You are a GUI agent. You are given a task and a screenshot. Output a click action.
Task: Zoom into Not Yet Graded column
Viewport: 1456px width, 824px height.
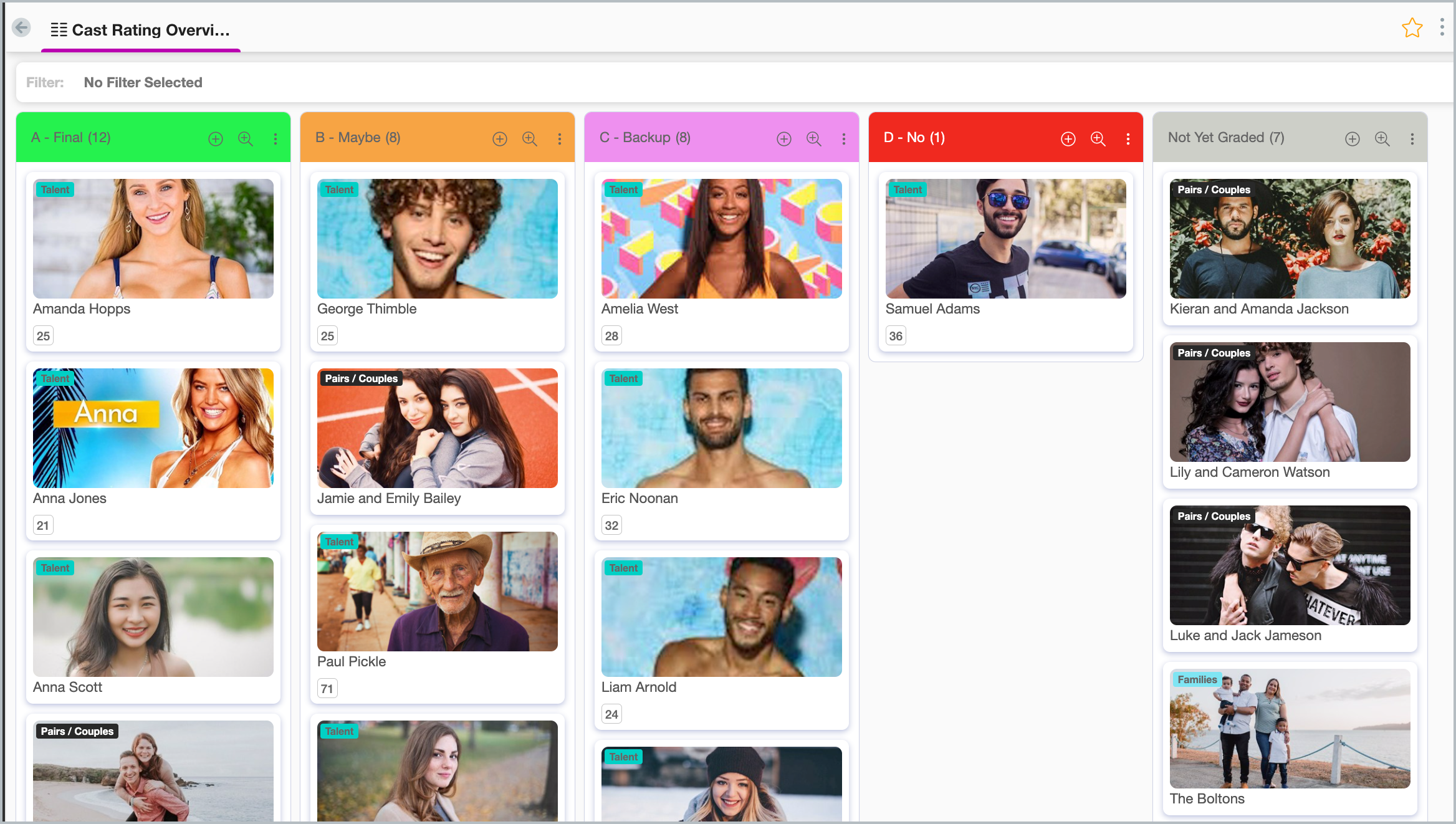[x=1382, y=139]
